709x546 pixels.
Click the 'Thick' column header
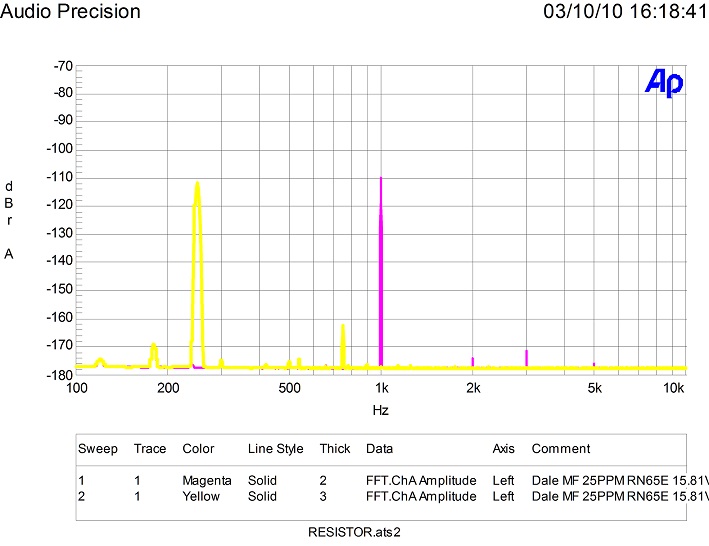pyautogui.click(x=335, y=449)
